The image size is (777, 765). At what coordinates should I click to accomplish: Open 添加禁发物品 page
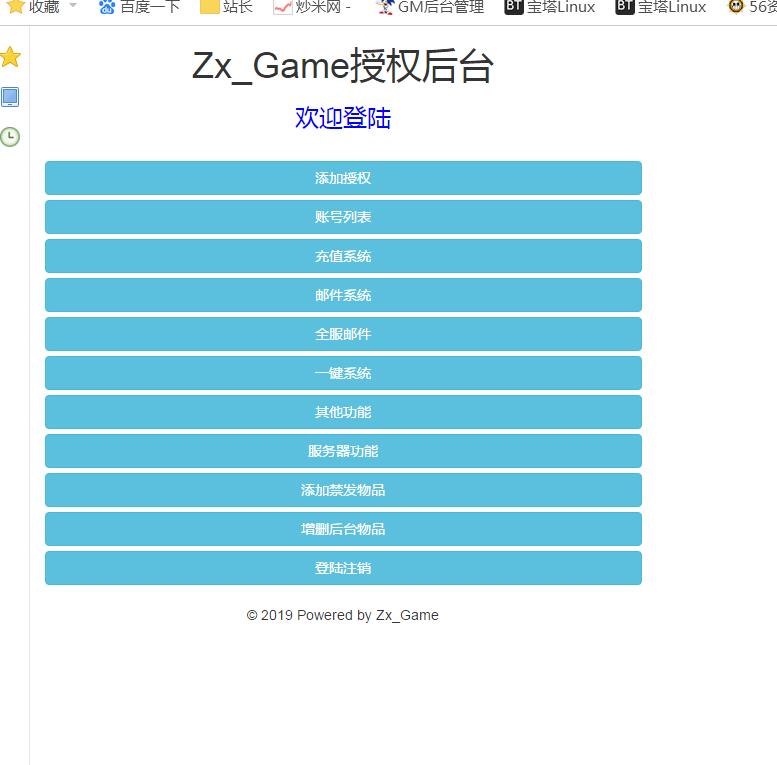pos(343,490)
